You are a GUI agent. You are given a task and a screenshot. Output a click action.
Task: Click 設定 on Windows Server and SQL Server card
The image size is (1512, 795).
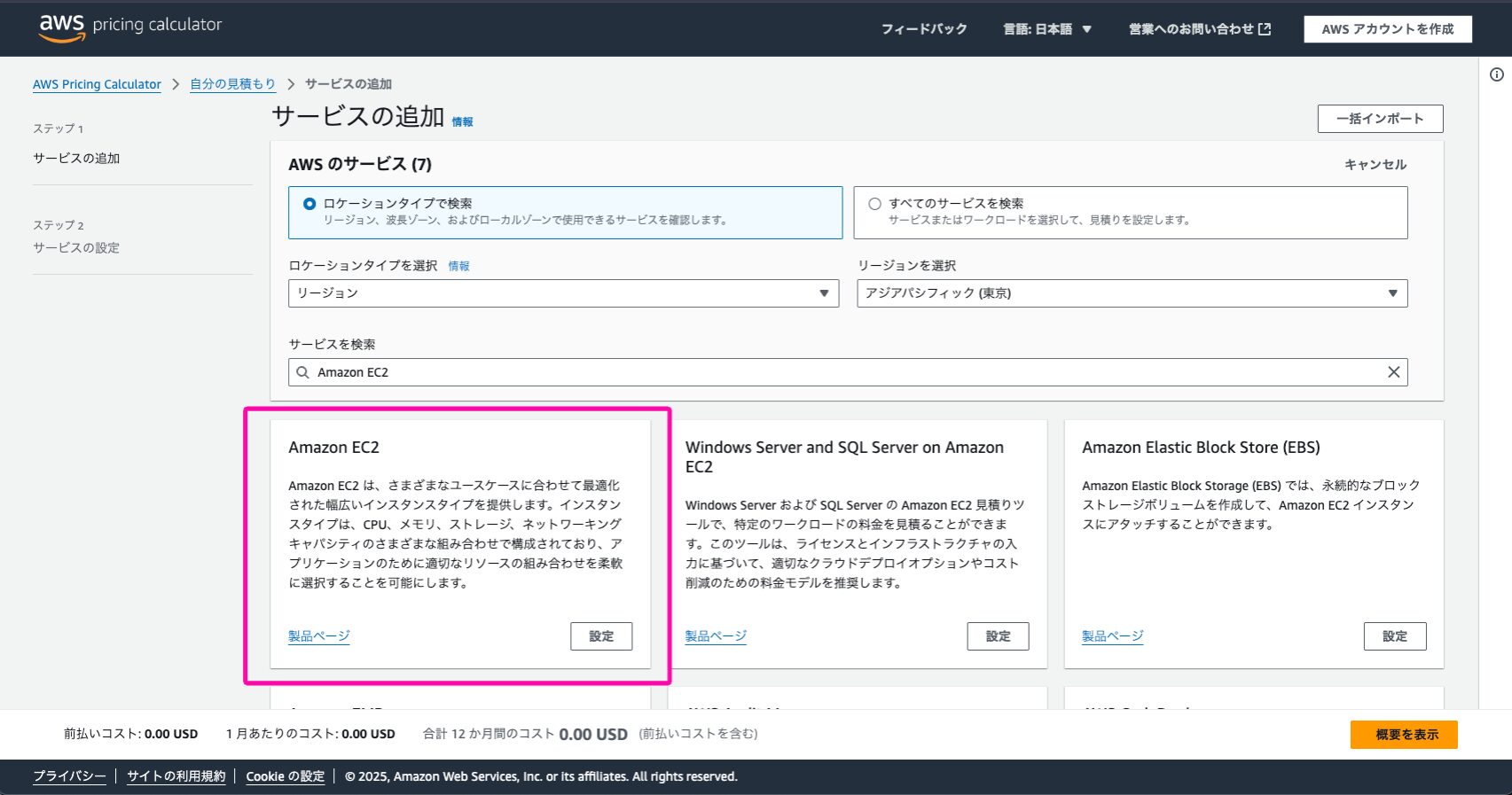(998, 636)
